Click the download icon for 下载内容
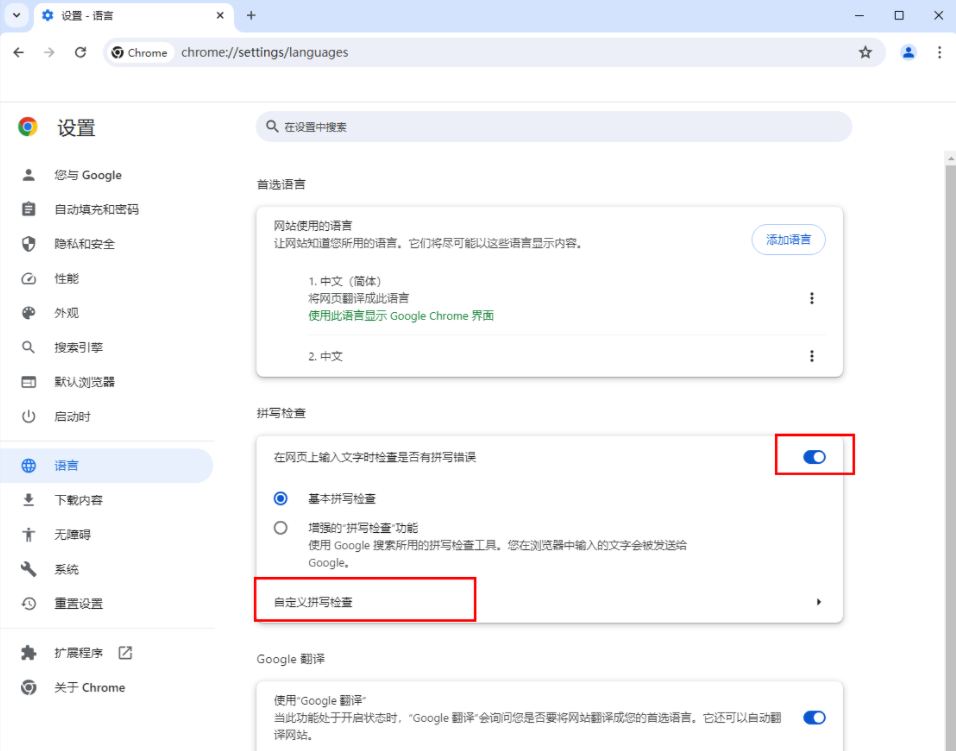 tap(29, 500)
